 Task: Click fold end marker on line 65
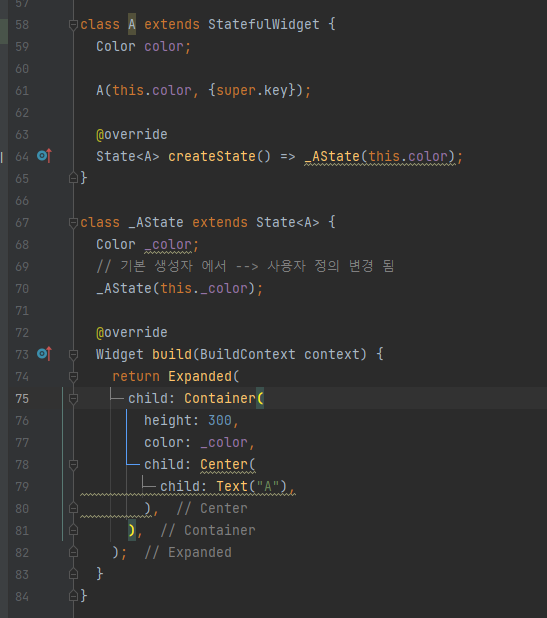(x=73, y=178)
